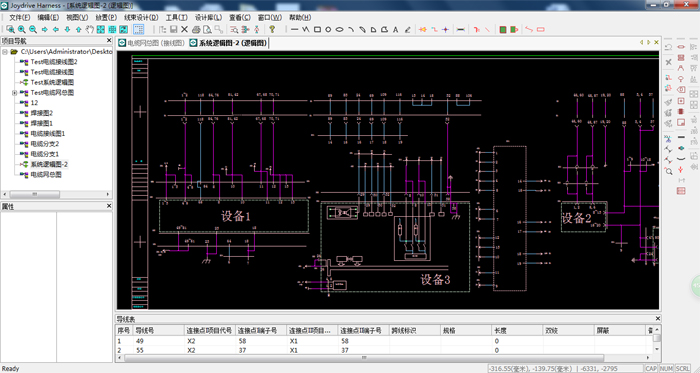Close the 项目导航 panel
The image size is (700, 373).
109,41
